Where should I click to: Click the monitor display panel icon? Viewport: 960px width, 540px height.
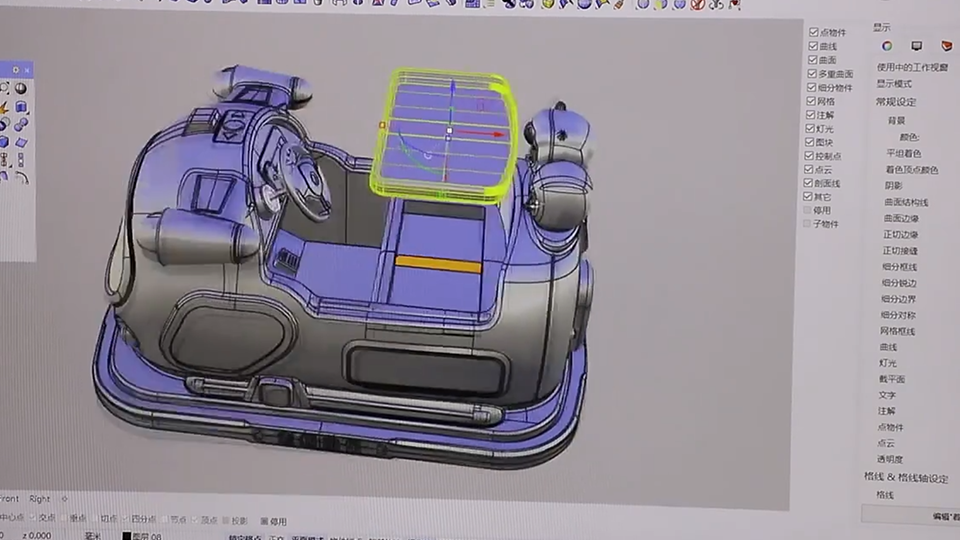916,46
